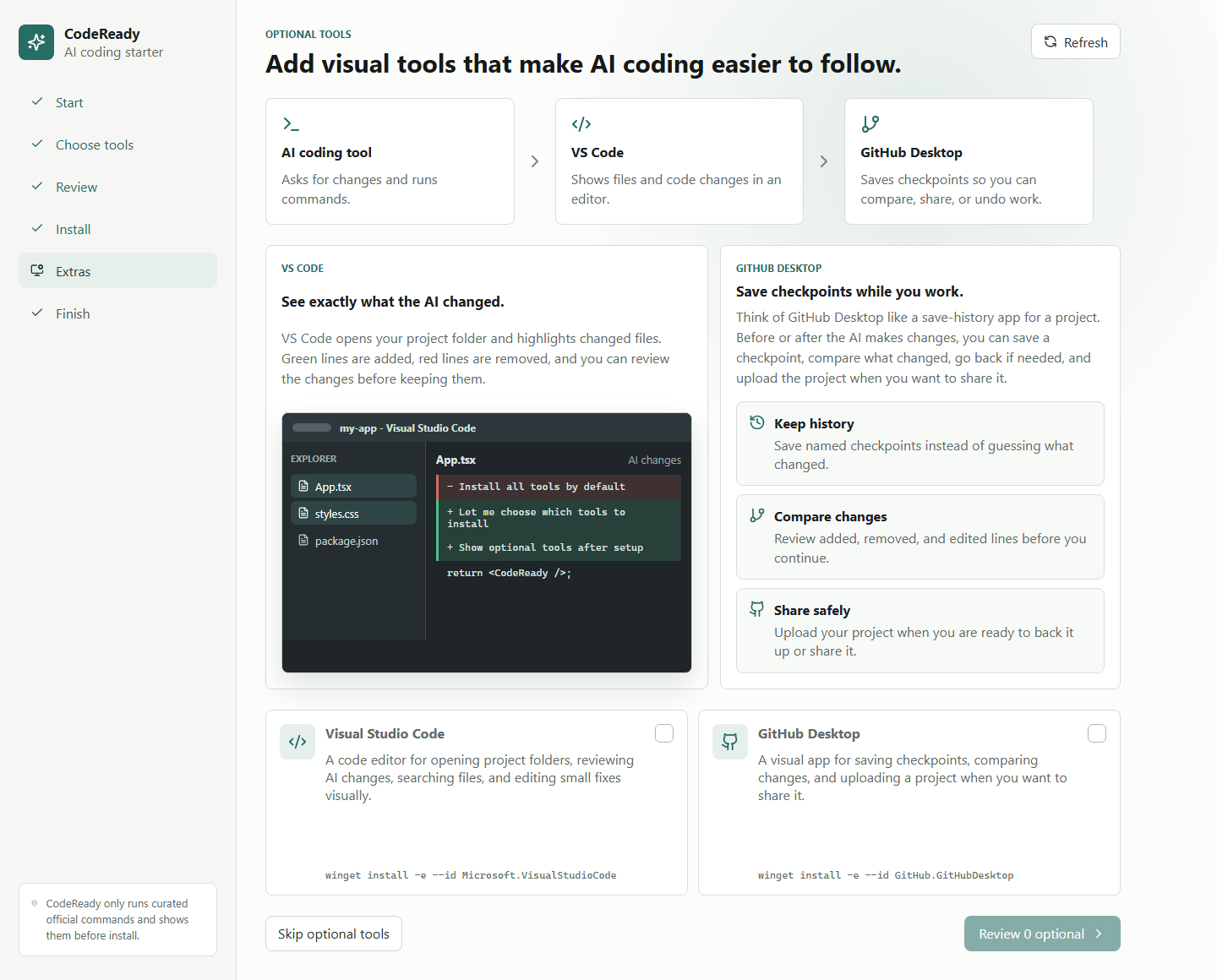
Task: Click the terminal prompt icon in AI coding tool card
Action: click(291, 124)
